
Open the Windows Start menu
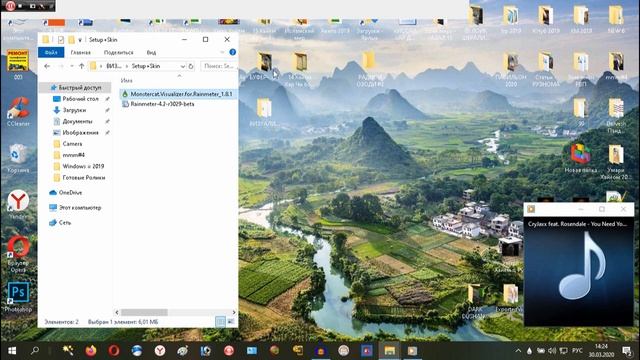click(x=12, y=351)
